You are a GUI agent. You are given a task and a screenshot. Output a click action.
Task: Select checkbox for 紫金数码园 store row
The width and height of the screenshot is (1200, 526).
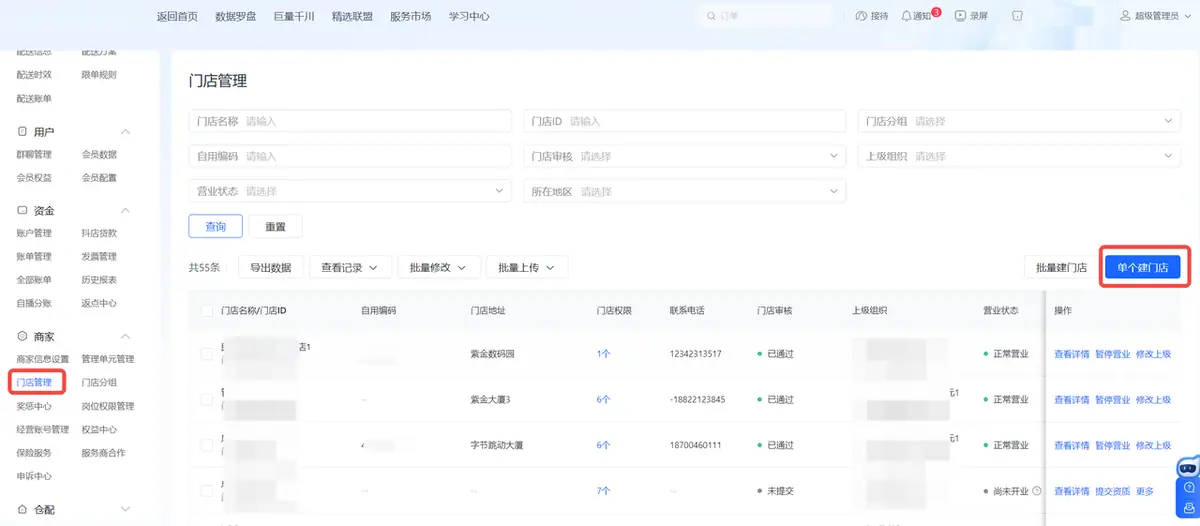[x=207, y=354]
